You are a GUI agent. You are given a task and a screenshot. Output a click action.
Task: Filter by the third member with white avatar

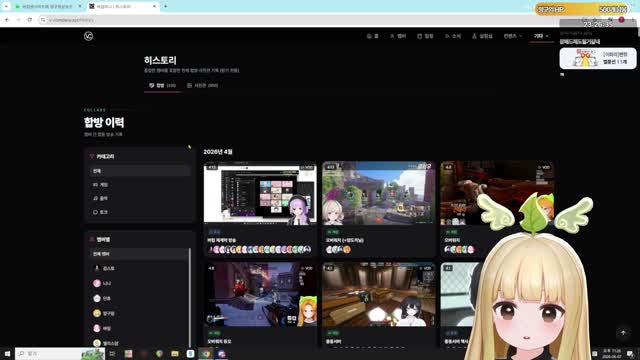[138, 298]
